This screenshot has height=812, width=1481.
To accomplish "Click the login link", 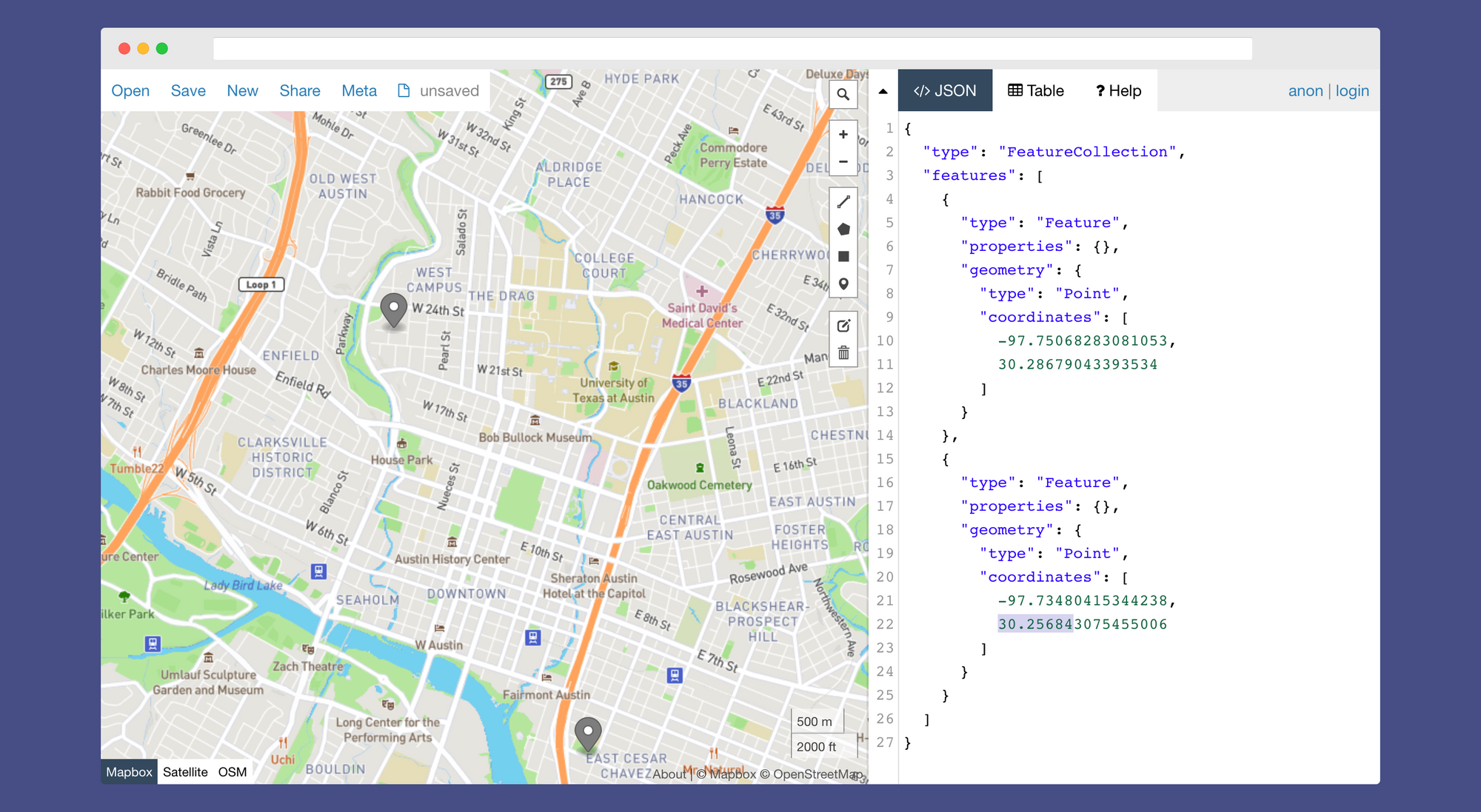I will pyautogui.click(x=1351, y=91).
